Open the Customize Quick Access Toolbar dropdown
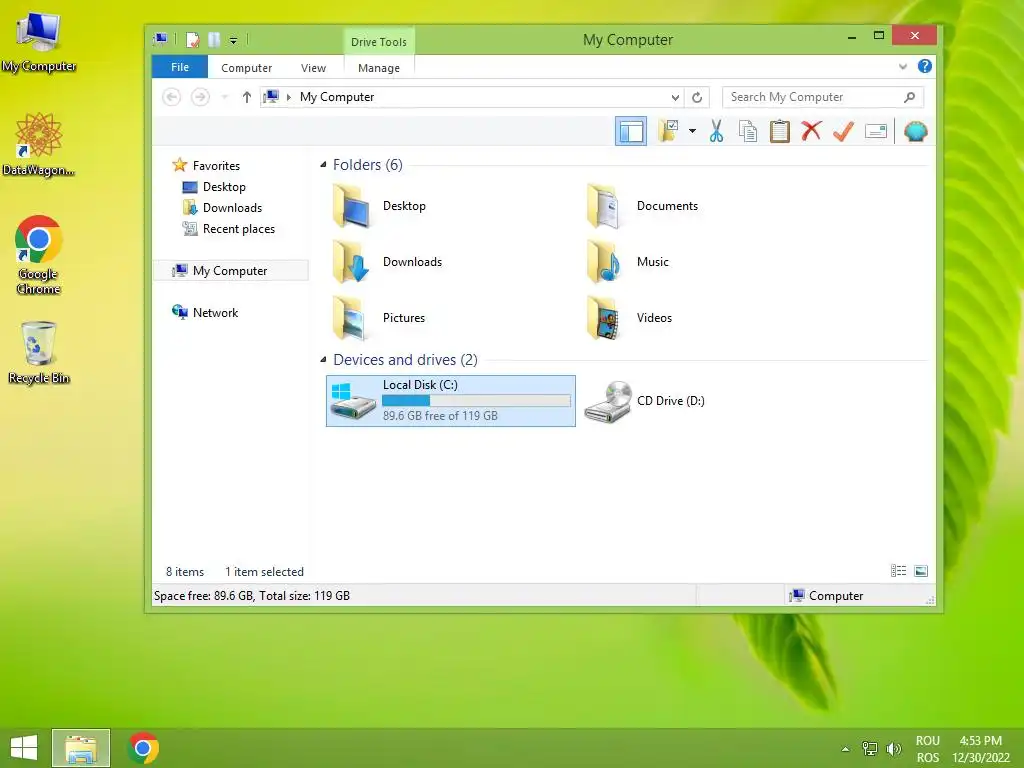 pos(233,40)
